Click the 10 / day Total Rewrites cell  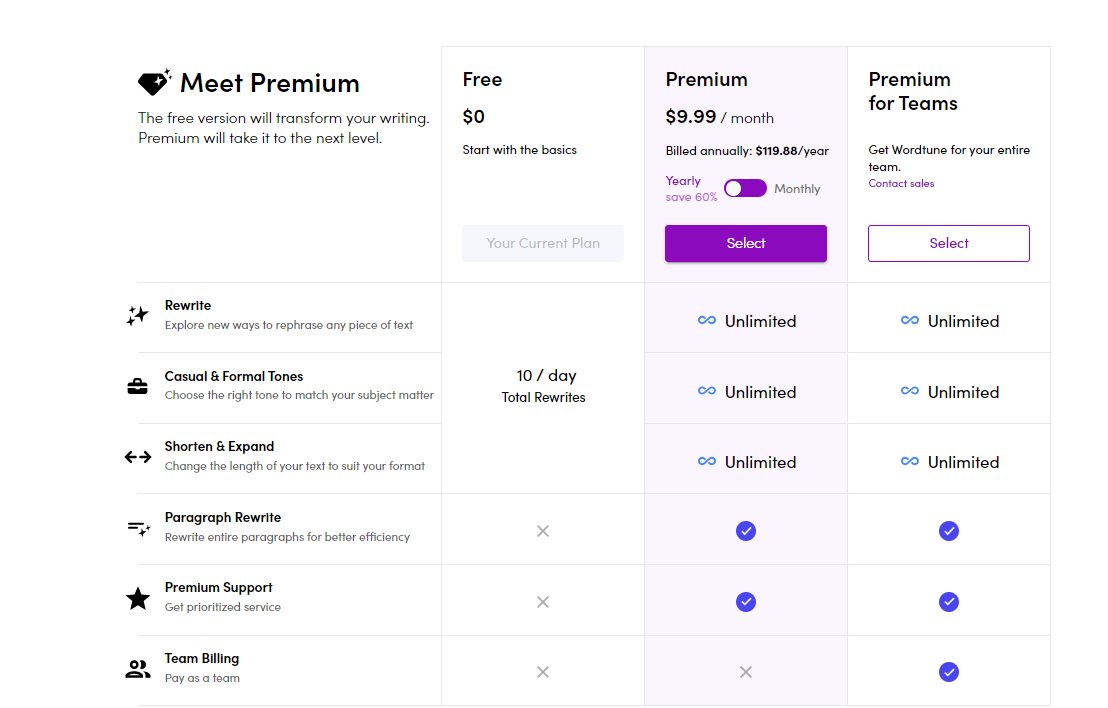pyautogui.click(x=545, y=385)
